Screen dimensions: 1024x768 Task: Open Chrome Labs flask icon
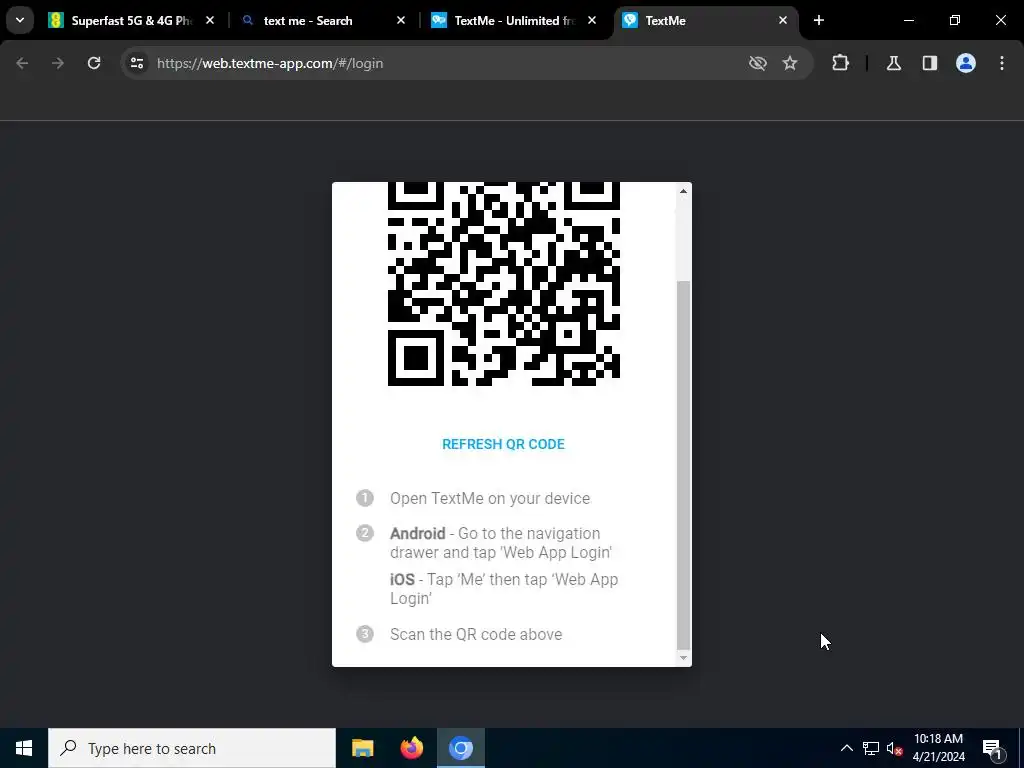coord(893,63)
